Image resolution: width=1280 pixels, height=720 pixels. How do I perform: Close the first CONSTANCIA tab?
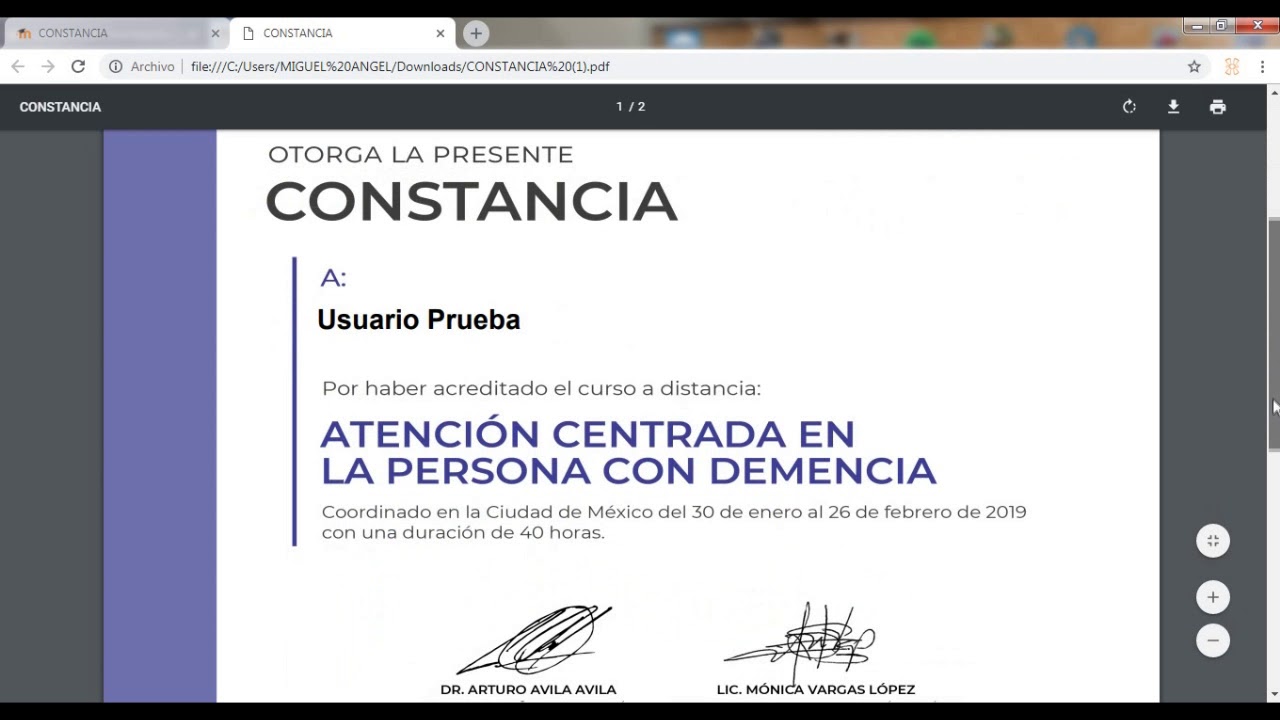point(215,33)
